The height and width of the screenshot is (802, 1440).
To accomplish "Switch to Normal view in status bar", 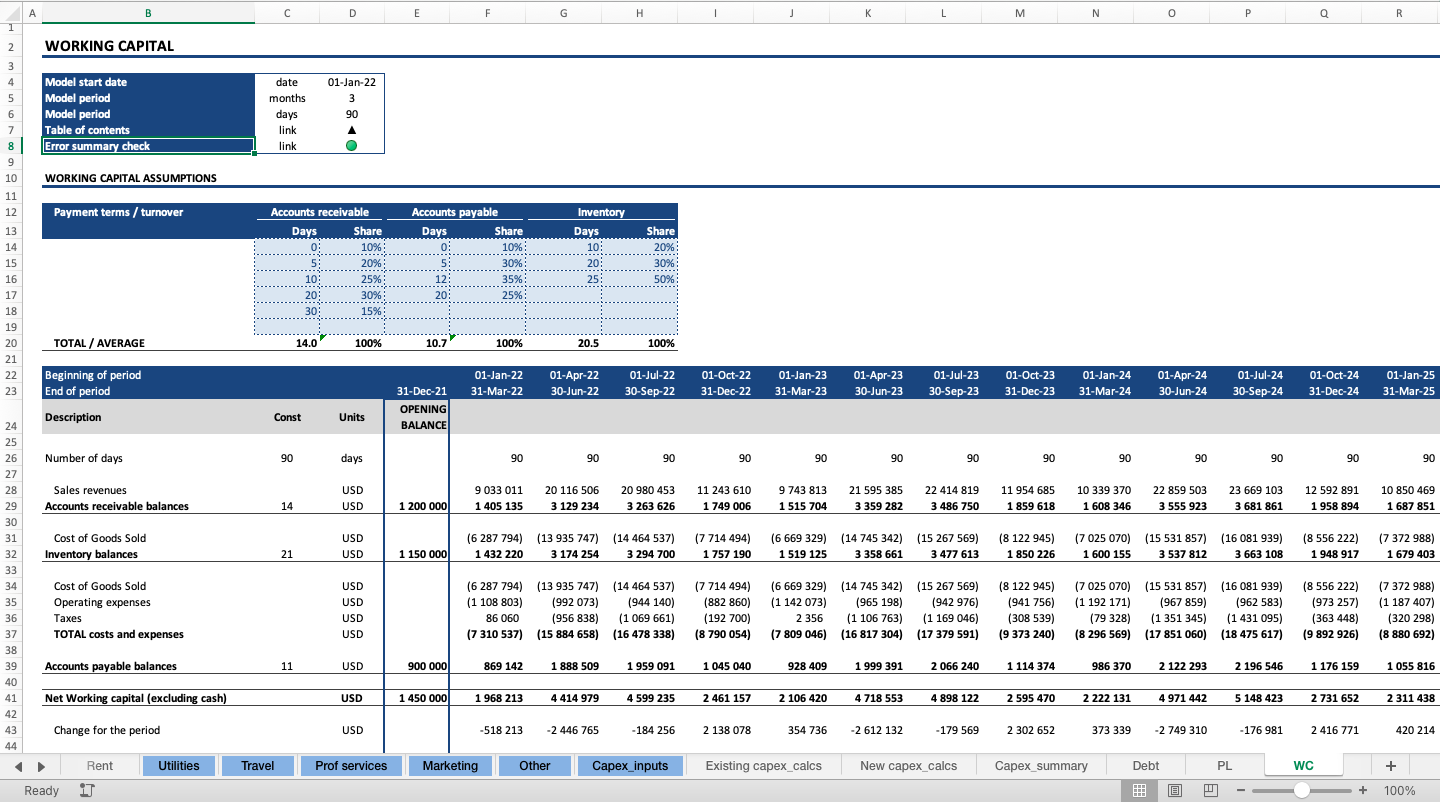I will coord(1139,790).
